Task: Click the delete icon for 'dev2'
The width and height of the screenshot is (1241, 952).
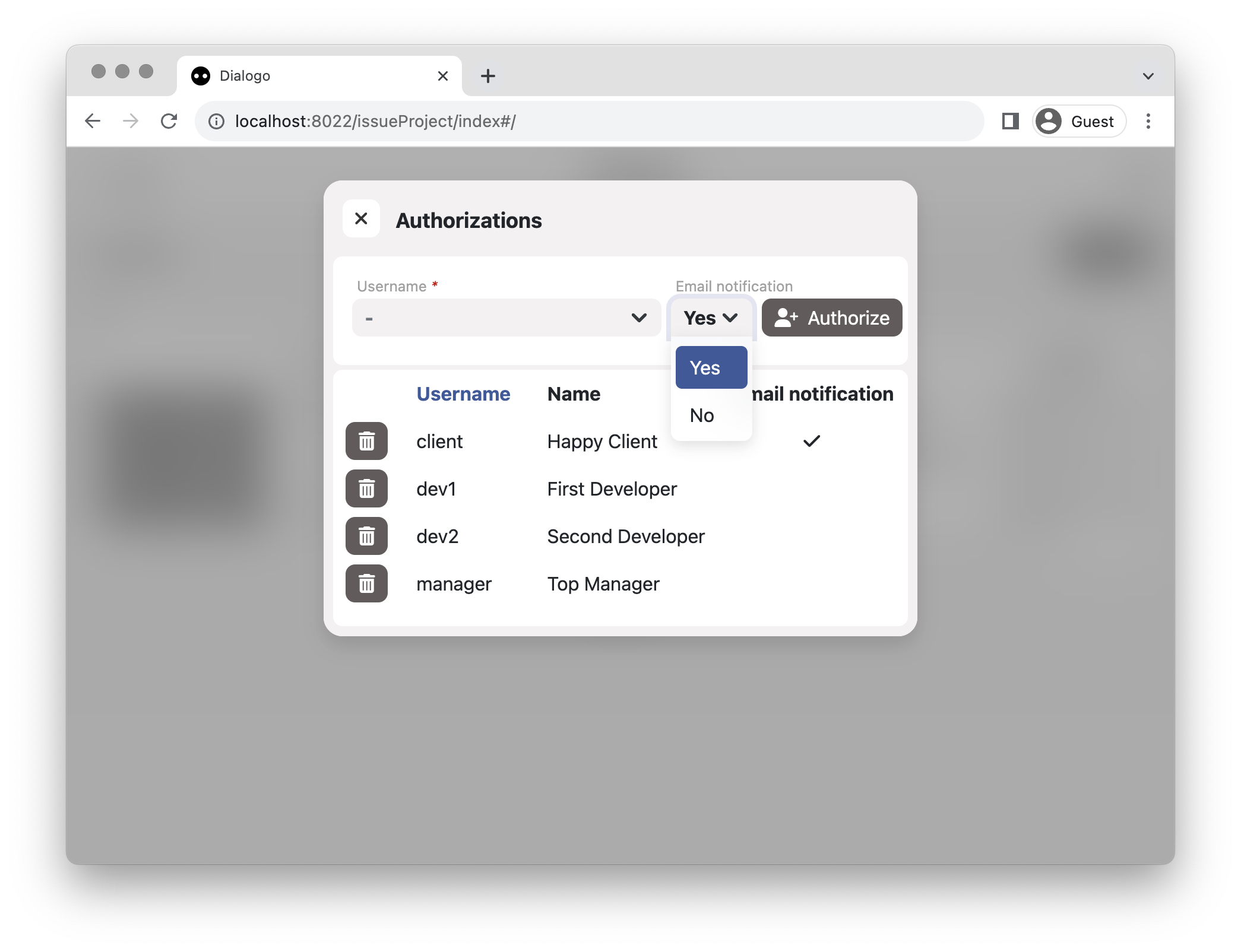Action: (367, 536)
